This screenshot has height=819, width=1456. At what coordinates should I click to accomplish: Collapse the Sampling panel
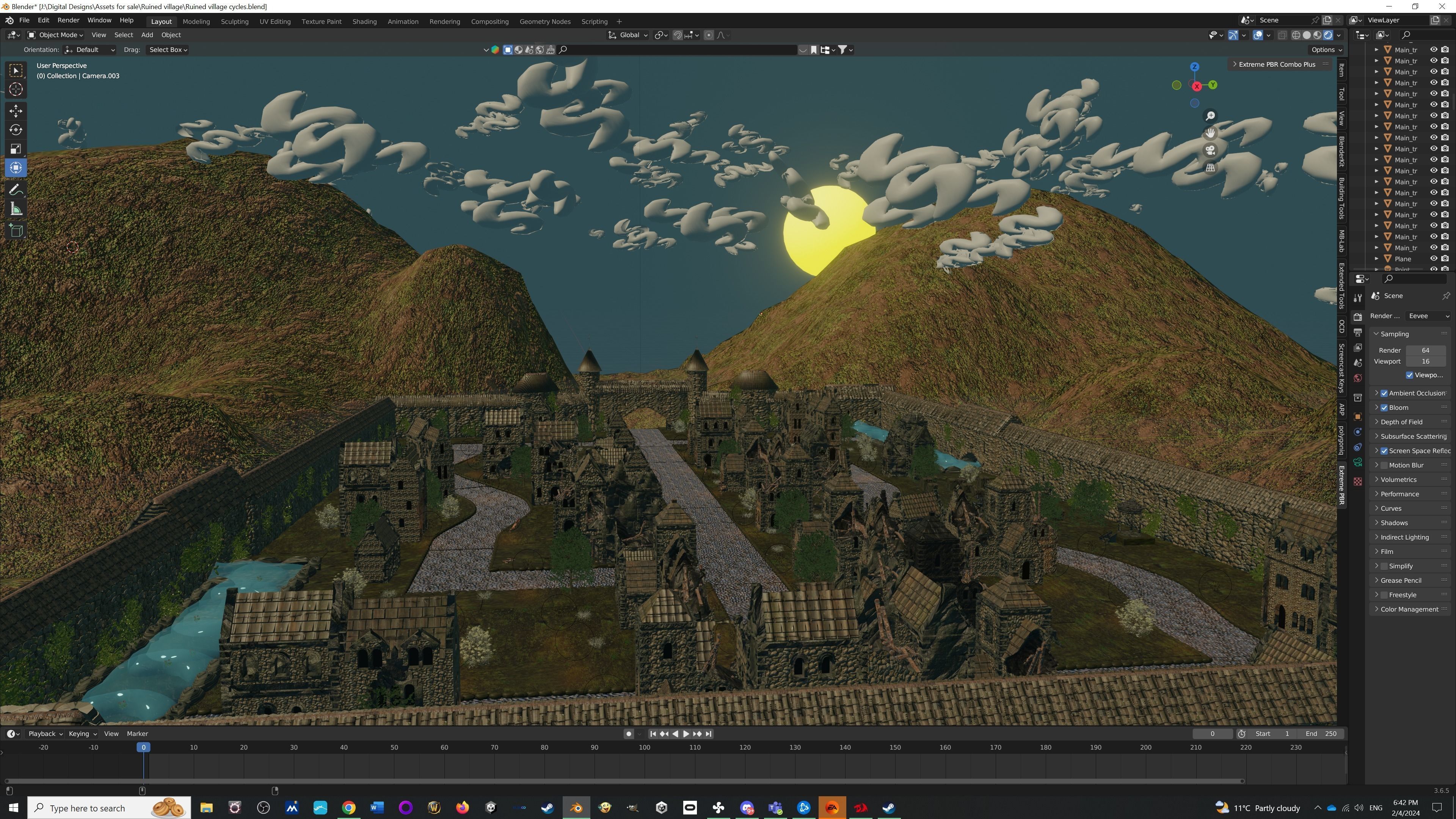coord(1411,334)
